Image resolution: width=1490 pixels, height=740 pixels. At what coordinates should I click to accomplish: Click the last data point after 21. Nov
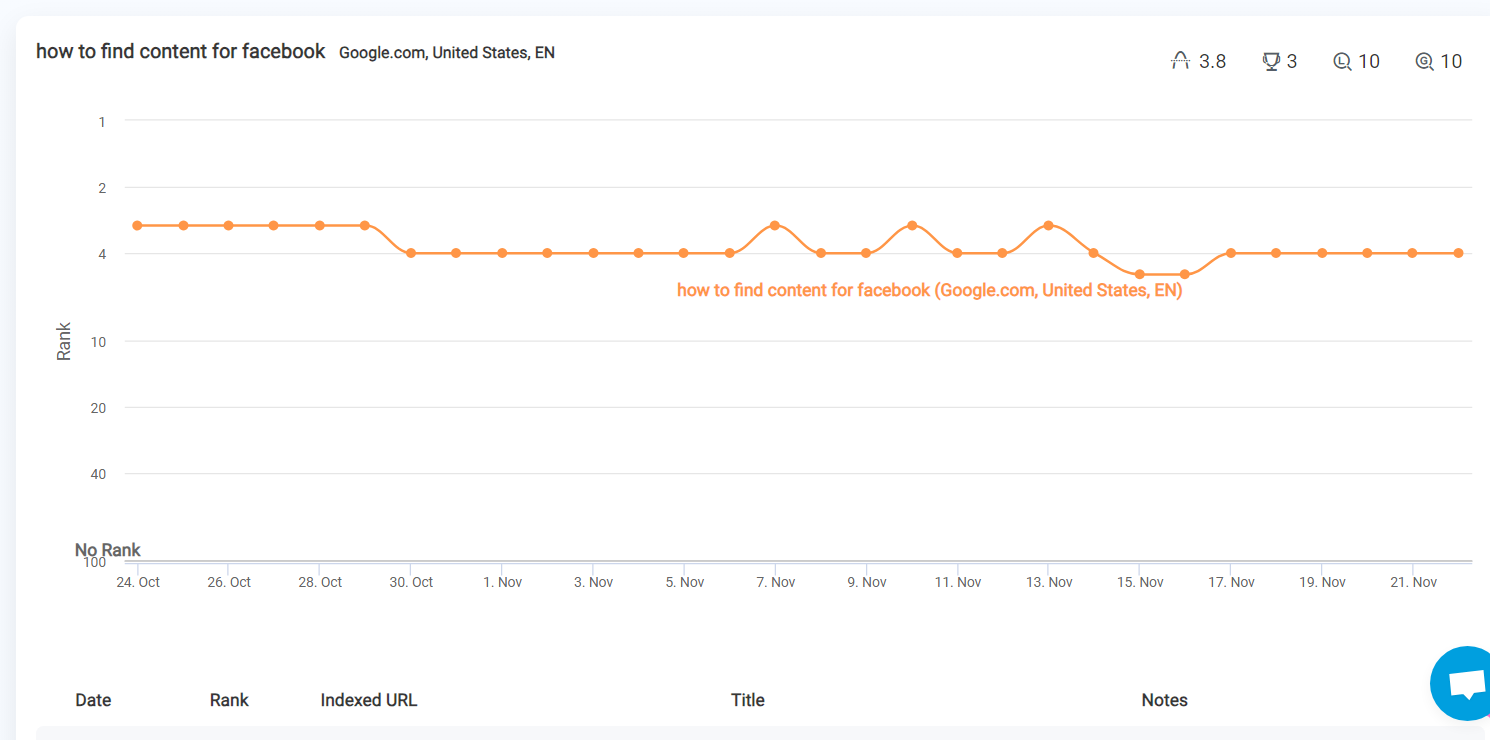click(x=1458, y=253)
